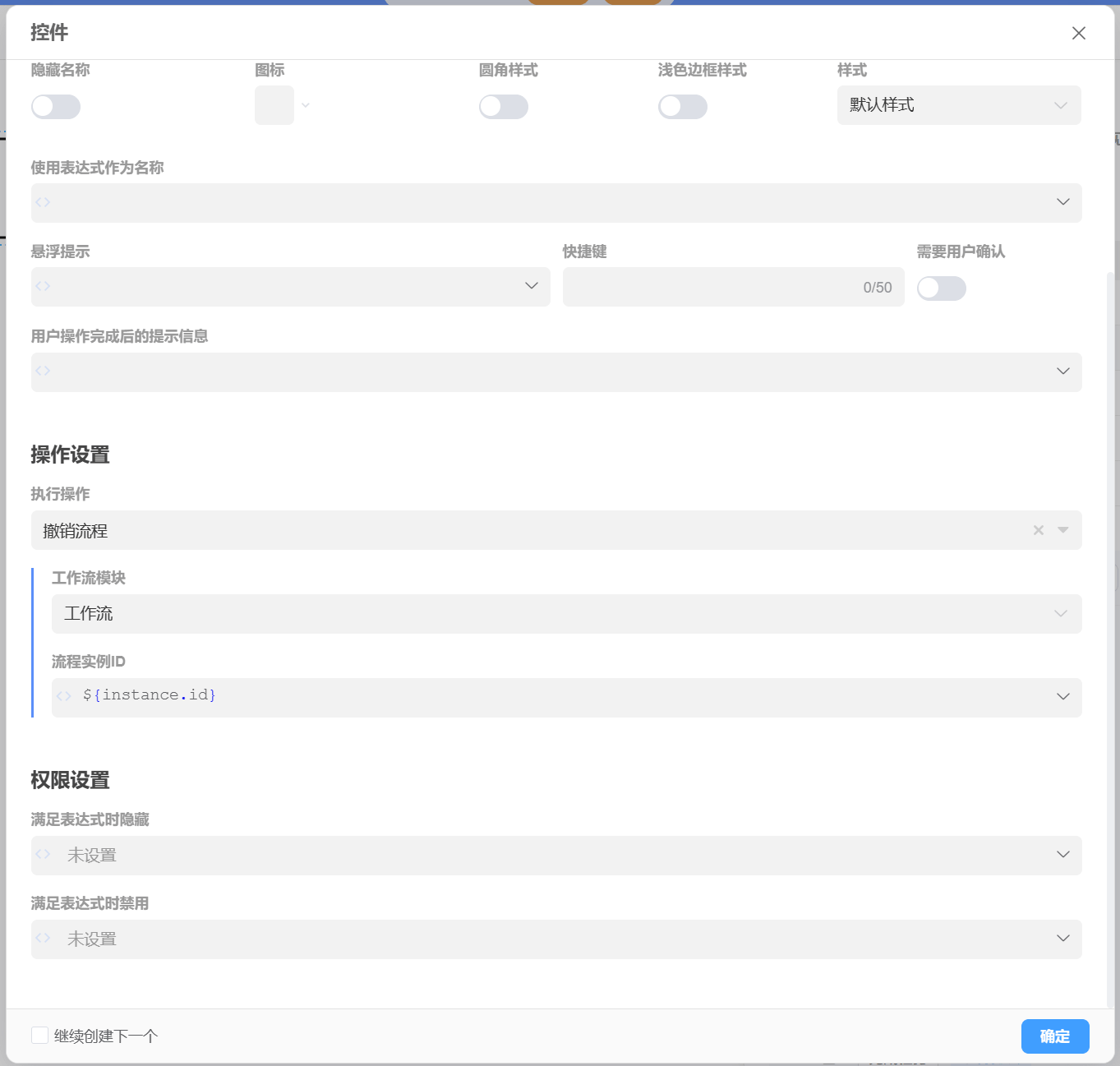Image resolution: width=1120 pixels, height=1066 pixels.
Task: Toggle the 隐藏名称 switch
Action: pos(56,107)
